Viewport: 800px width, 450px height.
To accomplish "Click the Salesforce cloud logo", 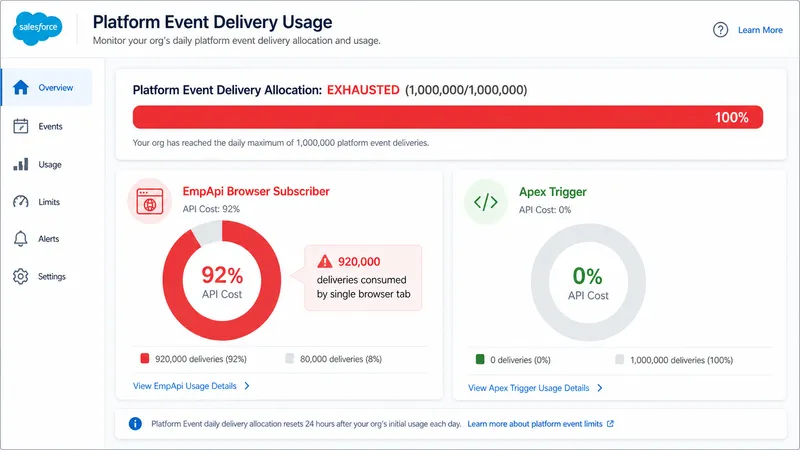I will tap(38, 29).
